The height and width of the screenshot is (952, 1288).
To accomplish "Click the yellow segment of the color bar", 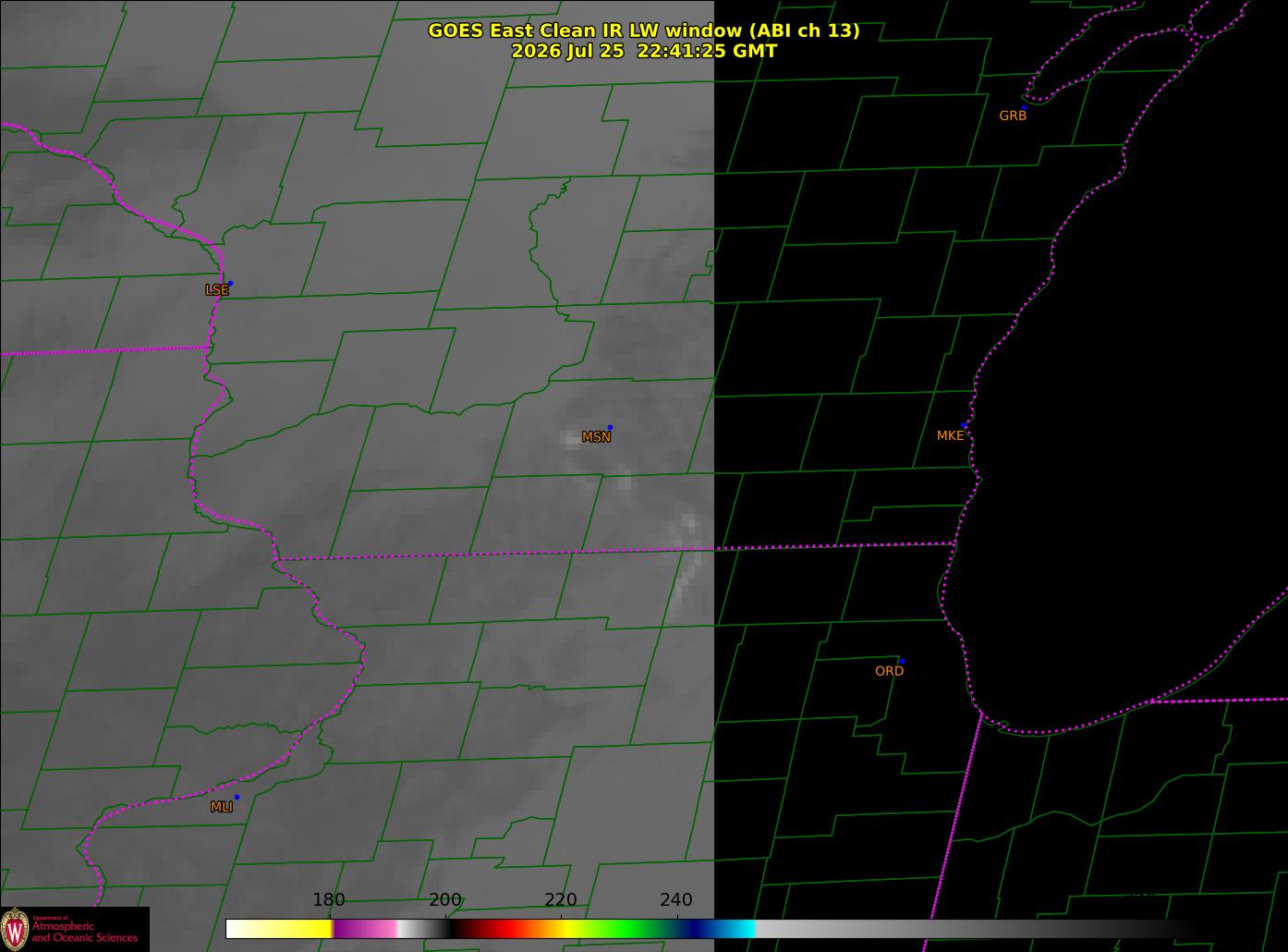I will pyautogui.click(x=286, y=928).
